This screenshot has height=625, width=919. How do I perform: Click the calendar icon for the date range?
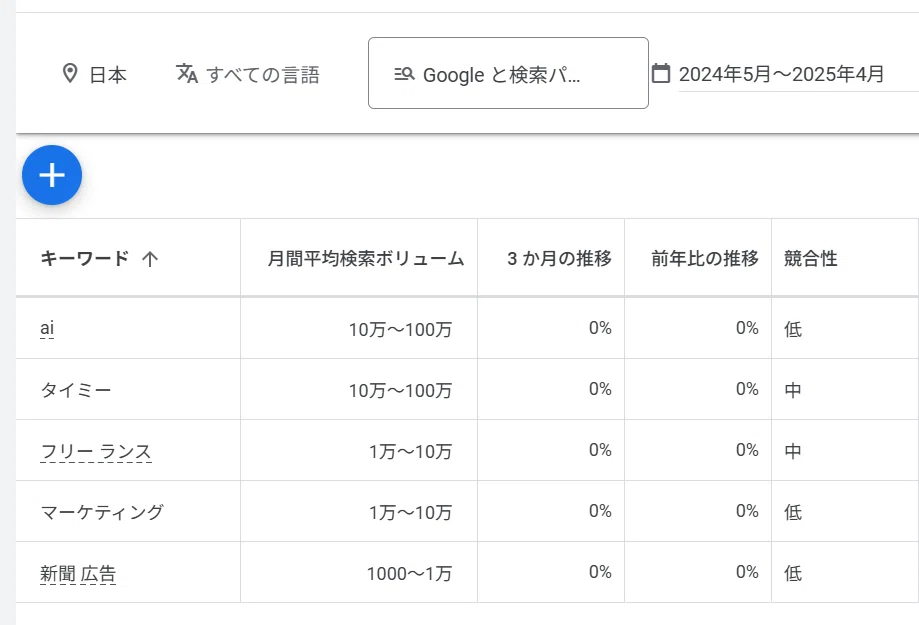pos(661,73)
